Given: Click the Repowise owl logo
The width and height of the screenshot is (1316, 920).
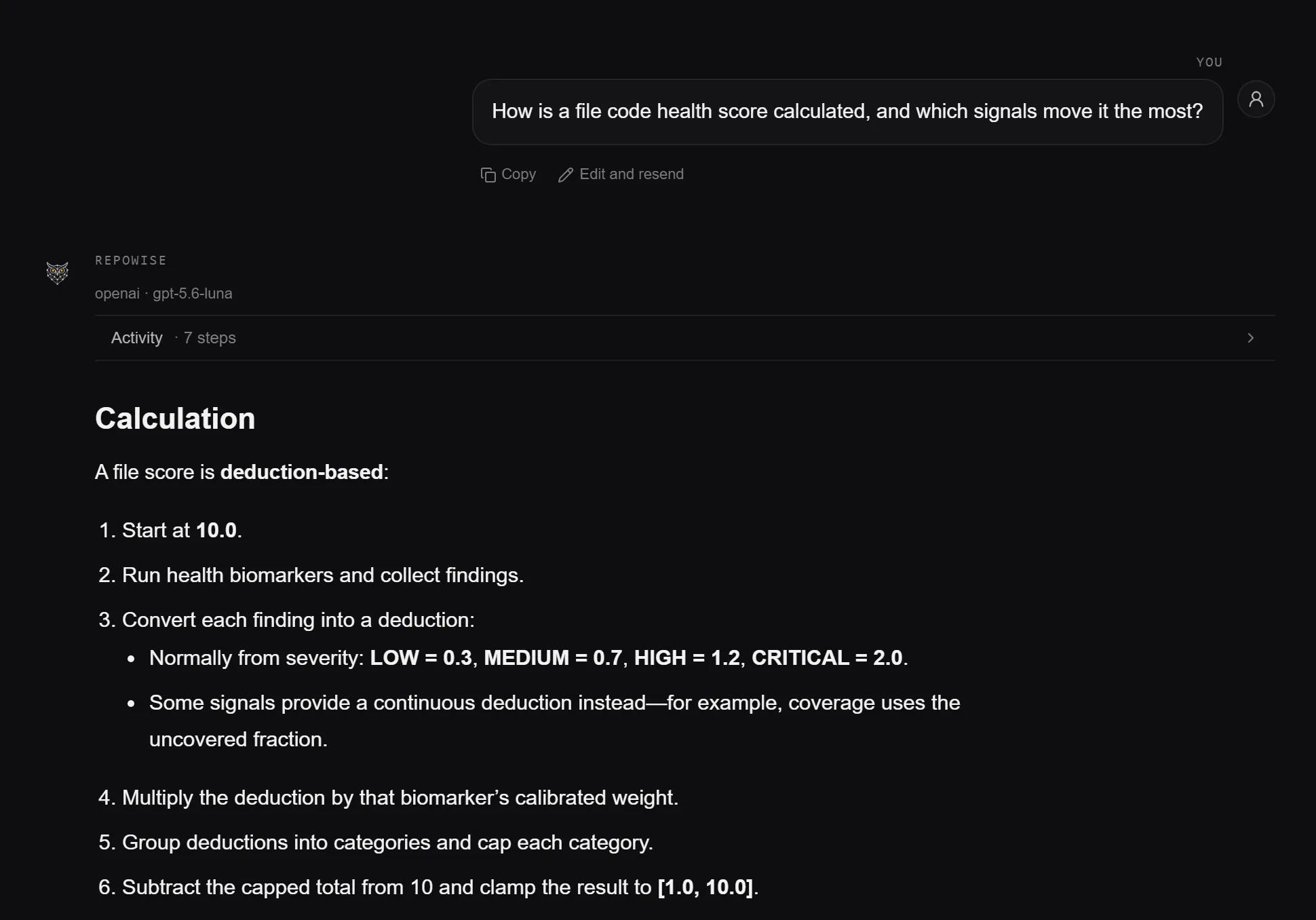Looking at the screenshot, I should click(58, 273).
